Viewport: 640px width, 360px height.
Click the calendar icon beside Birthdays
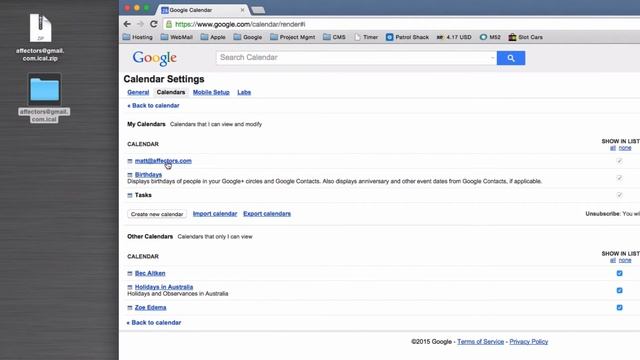pos(130,175)
